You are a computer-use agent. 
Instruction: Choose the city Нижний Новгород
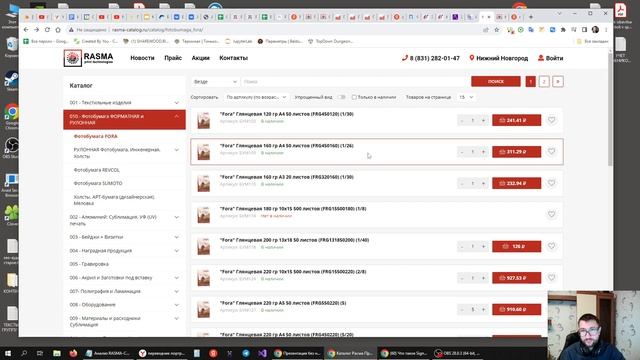498,58
